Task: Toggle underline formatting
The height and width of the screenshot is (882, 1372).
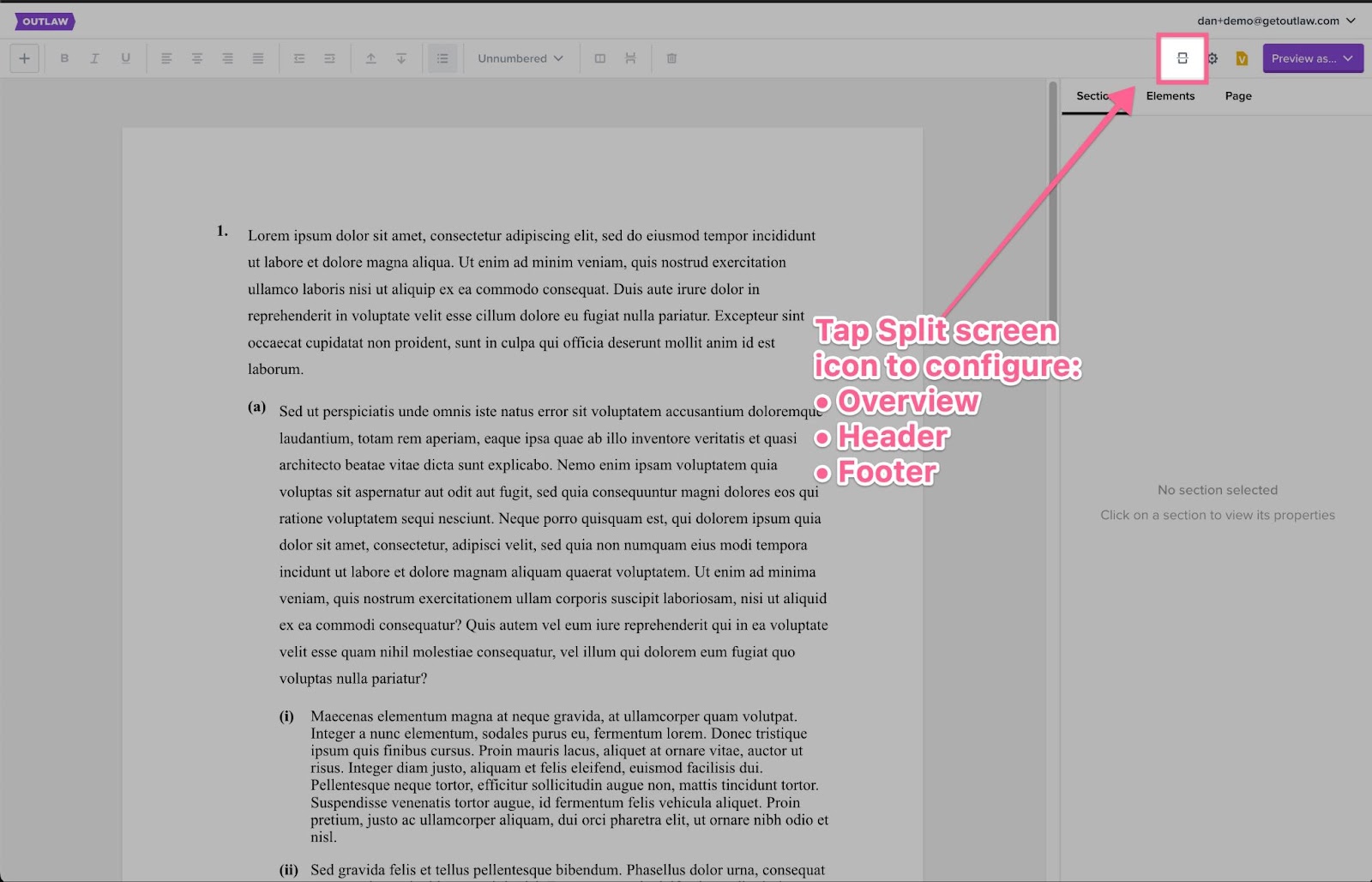Action: click(125, 58)
